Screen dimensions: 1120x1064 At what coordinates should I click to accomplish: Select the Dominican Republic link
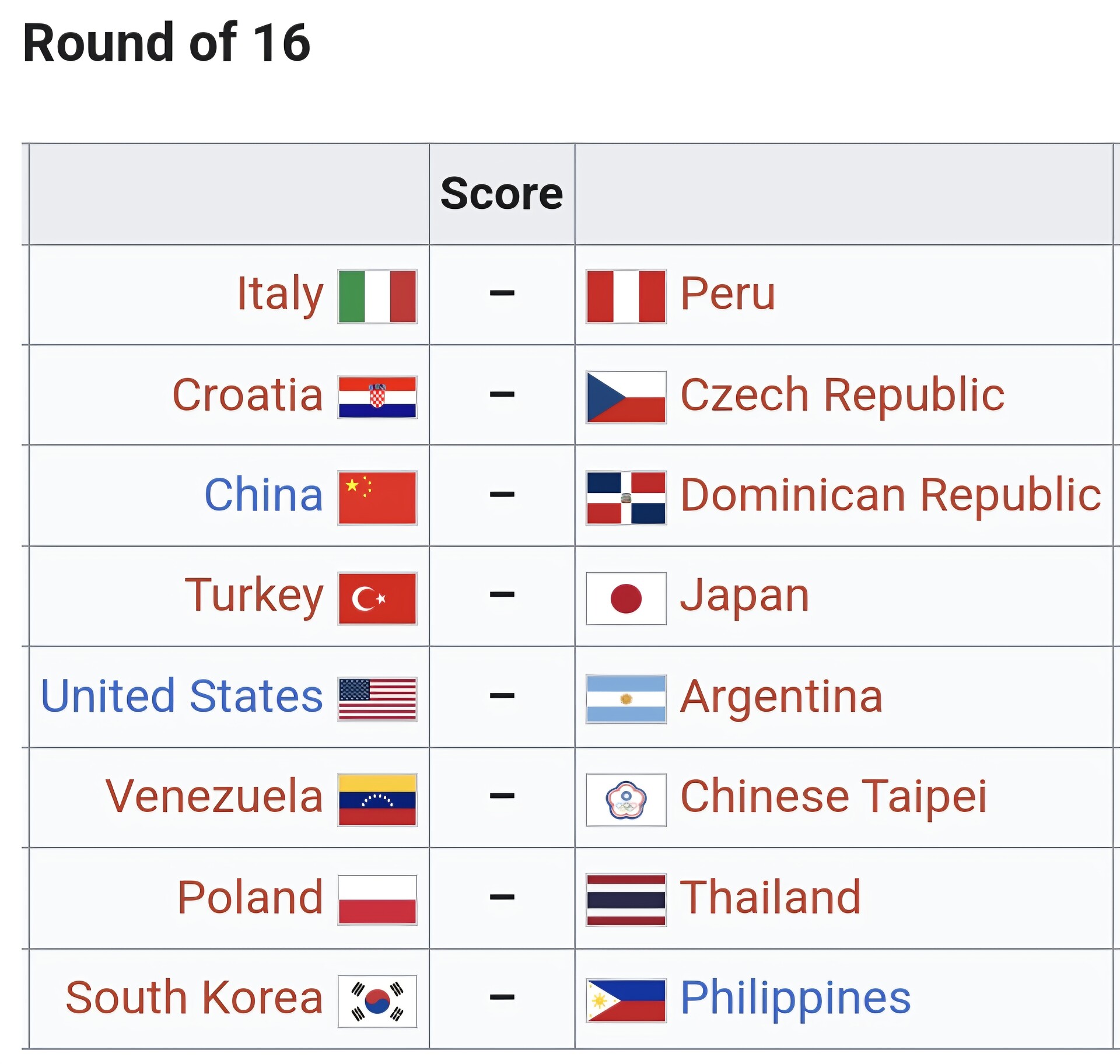[891, 495]
